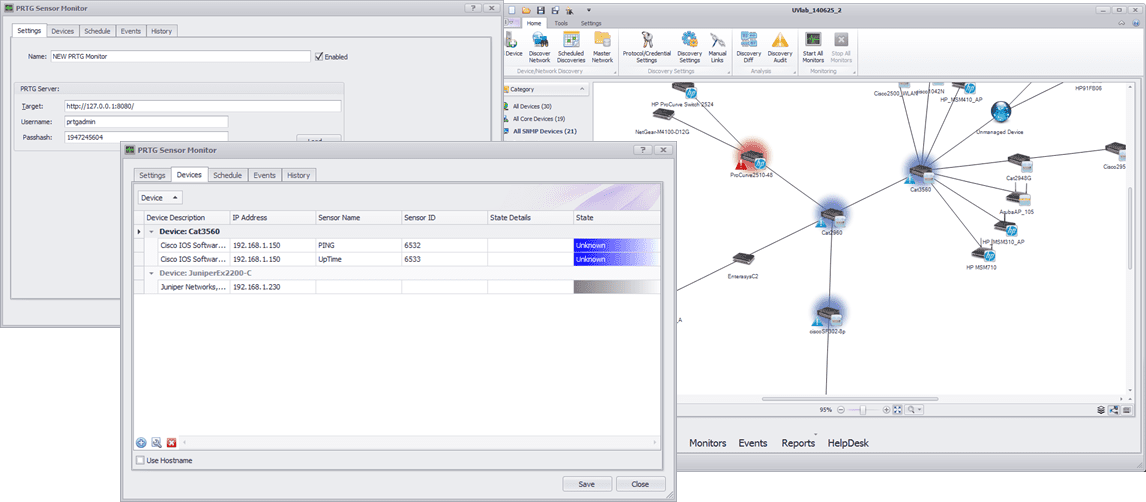Screen dimensions: 1146x502
Task: Select the Unmanaged Device globe node
Action: (1000, 112)
